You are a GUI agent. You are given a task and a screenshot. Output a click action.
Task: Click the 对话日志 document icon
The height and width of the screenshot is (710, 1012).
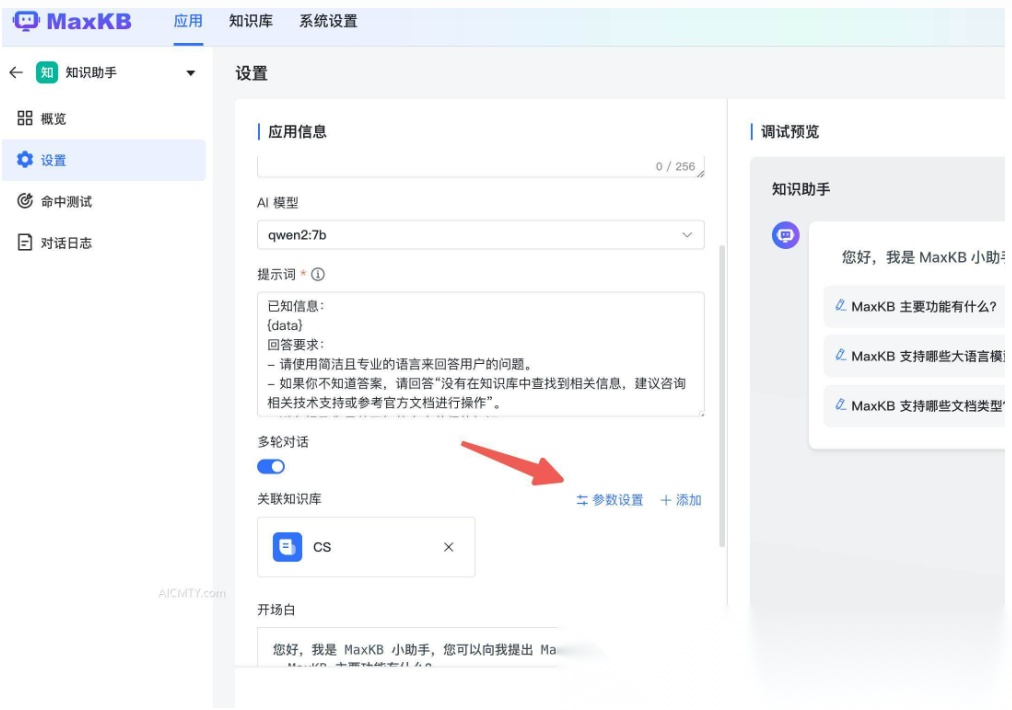pos(25,242)
